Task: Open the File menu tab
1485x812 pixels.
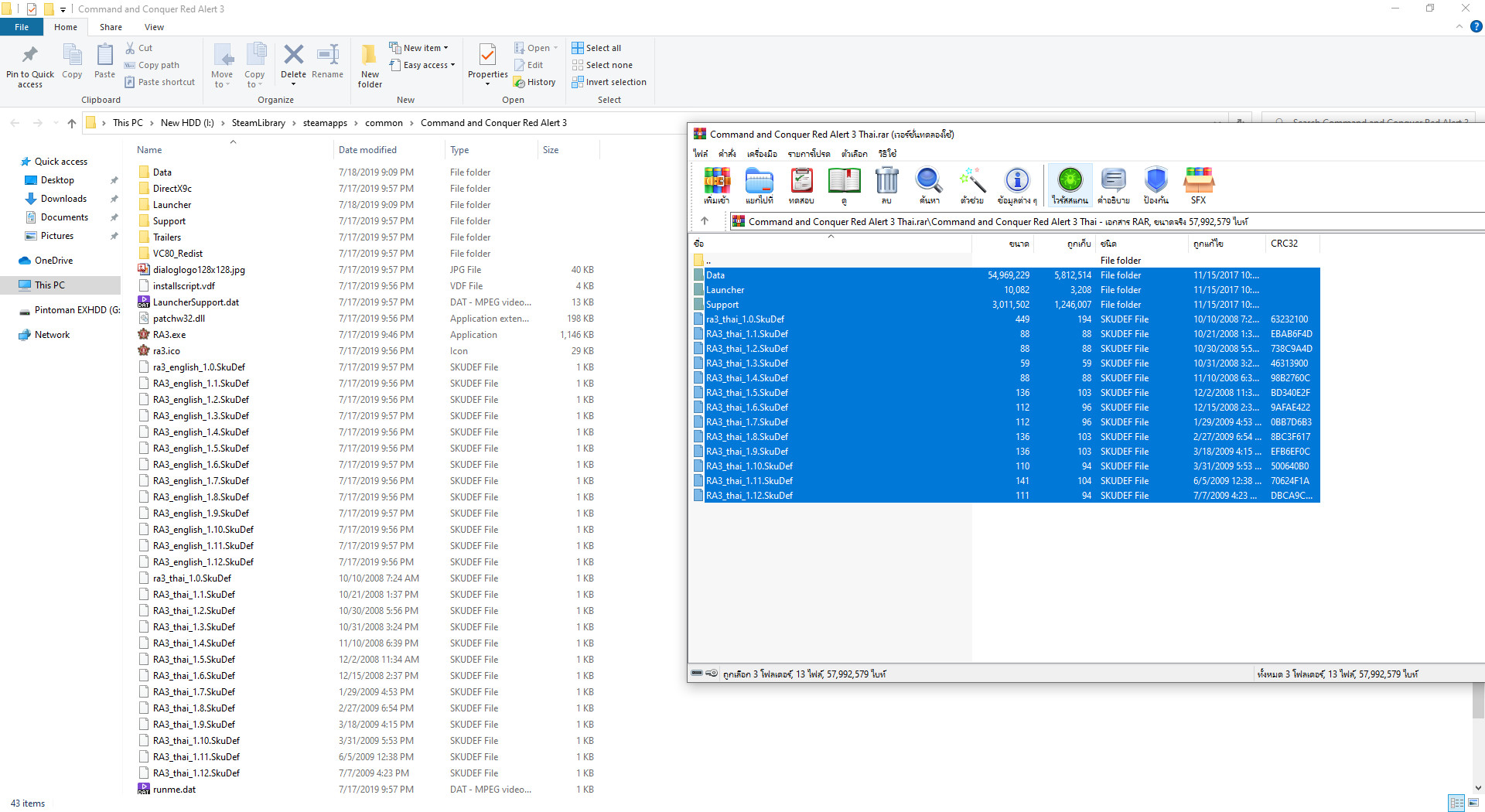Action: [22, 27]
